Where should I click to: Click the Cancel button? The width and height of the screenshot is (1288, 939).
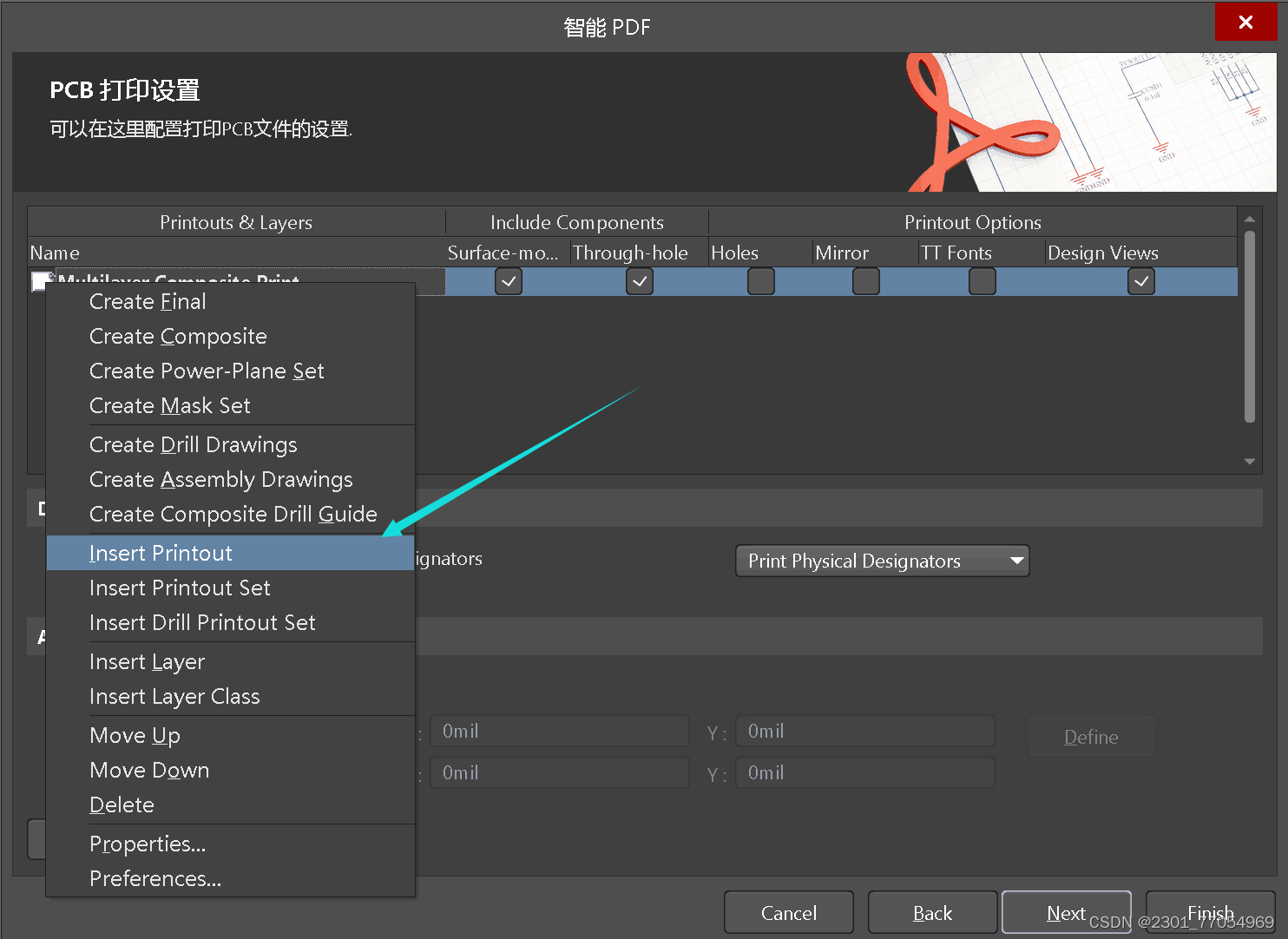789,913
